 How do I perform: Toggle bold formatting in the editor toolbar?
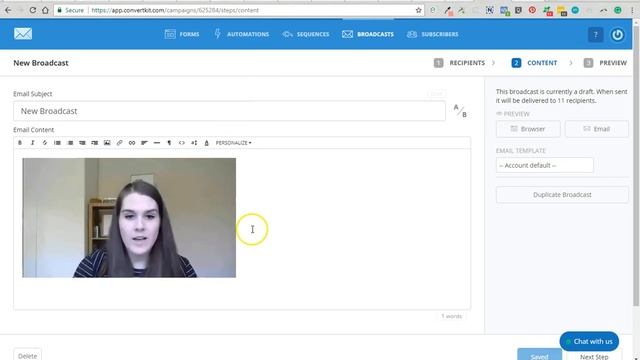[x=20, y=143]
